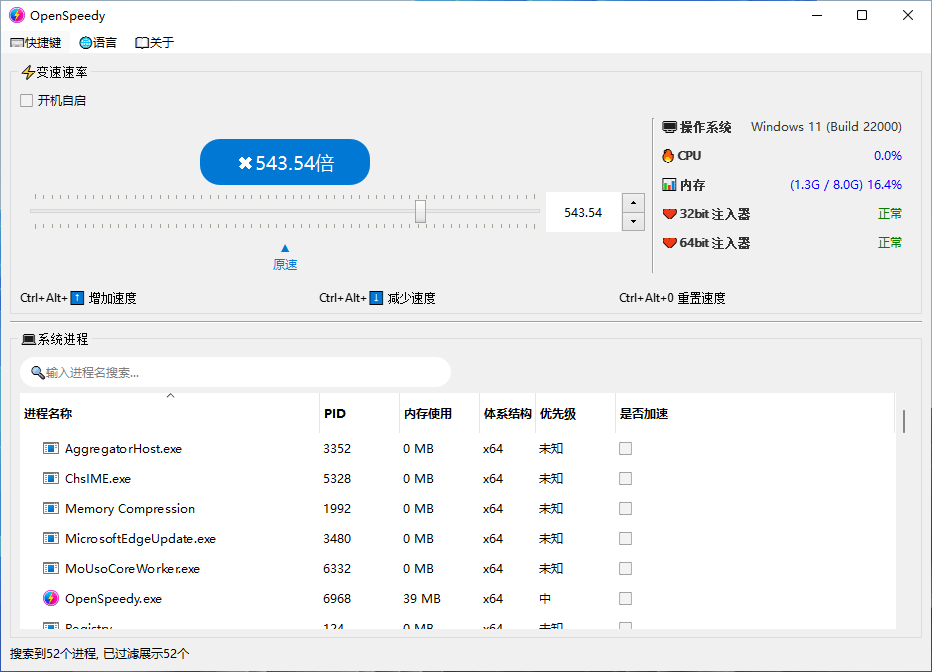Viewport: 932px width, 672px height.
Task: Select the OpenSpeedy.exe process name
Action: pos(114,598)
